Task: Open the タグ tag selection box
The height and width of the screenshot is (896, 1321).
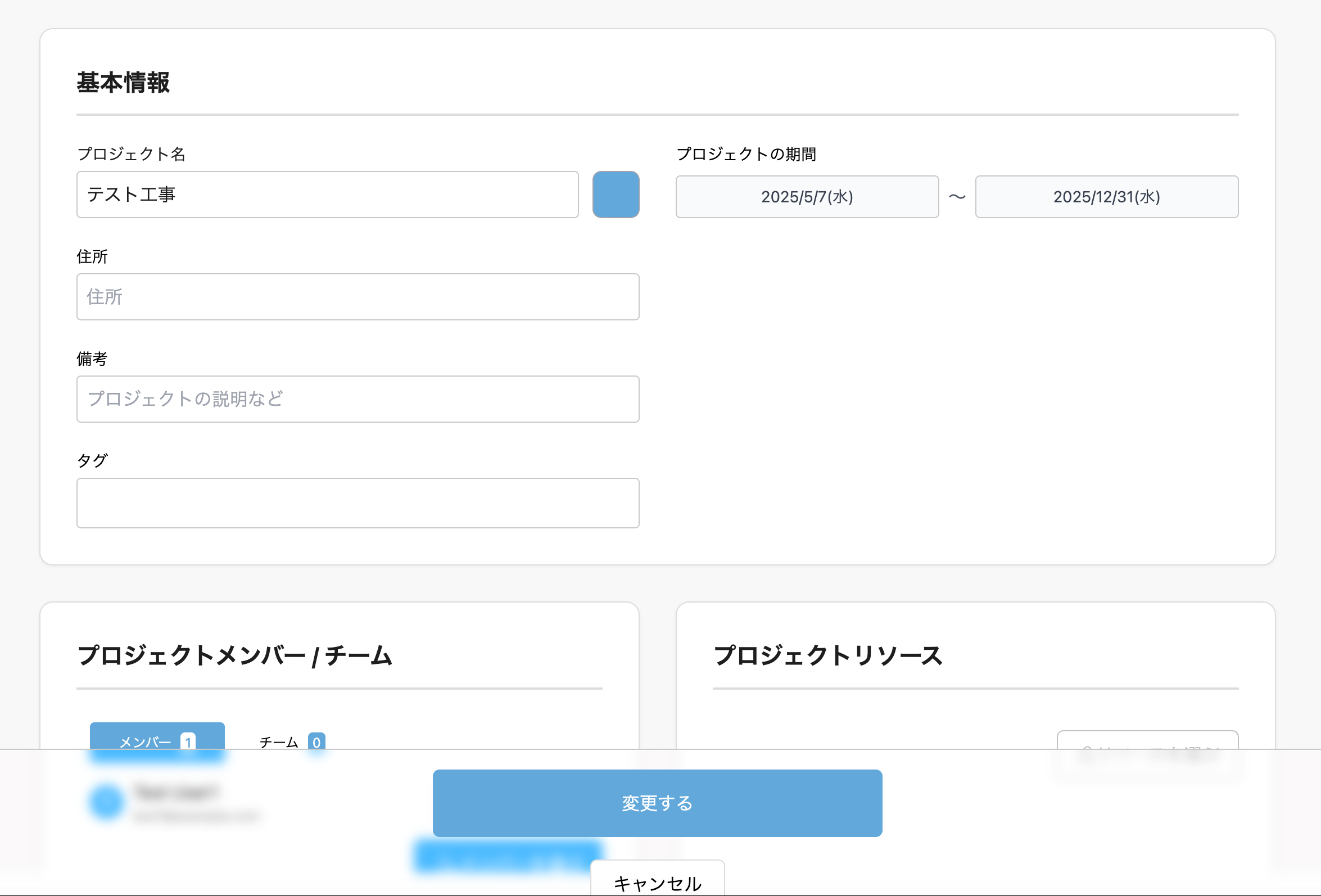Action: click(358, 503)
